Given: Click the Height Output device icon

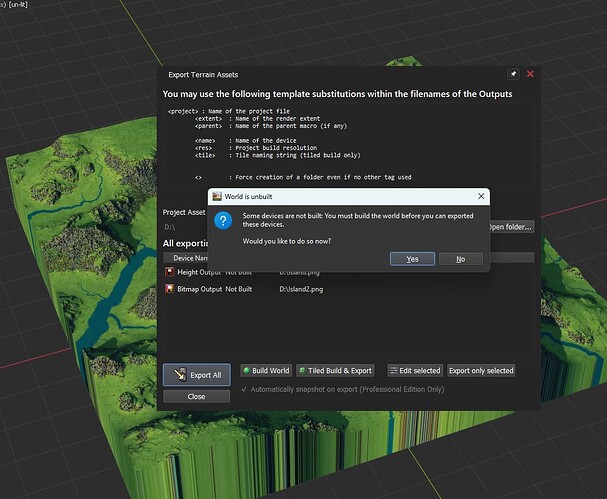Looking at the screenshot, I should (169, 272).
